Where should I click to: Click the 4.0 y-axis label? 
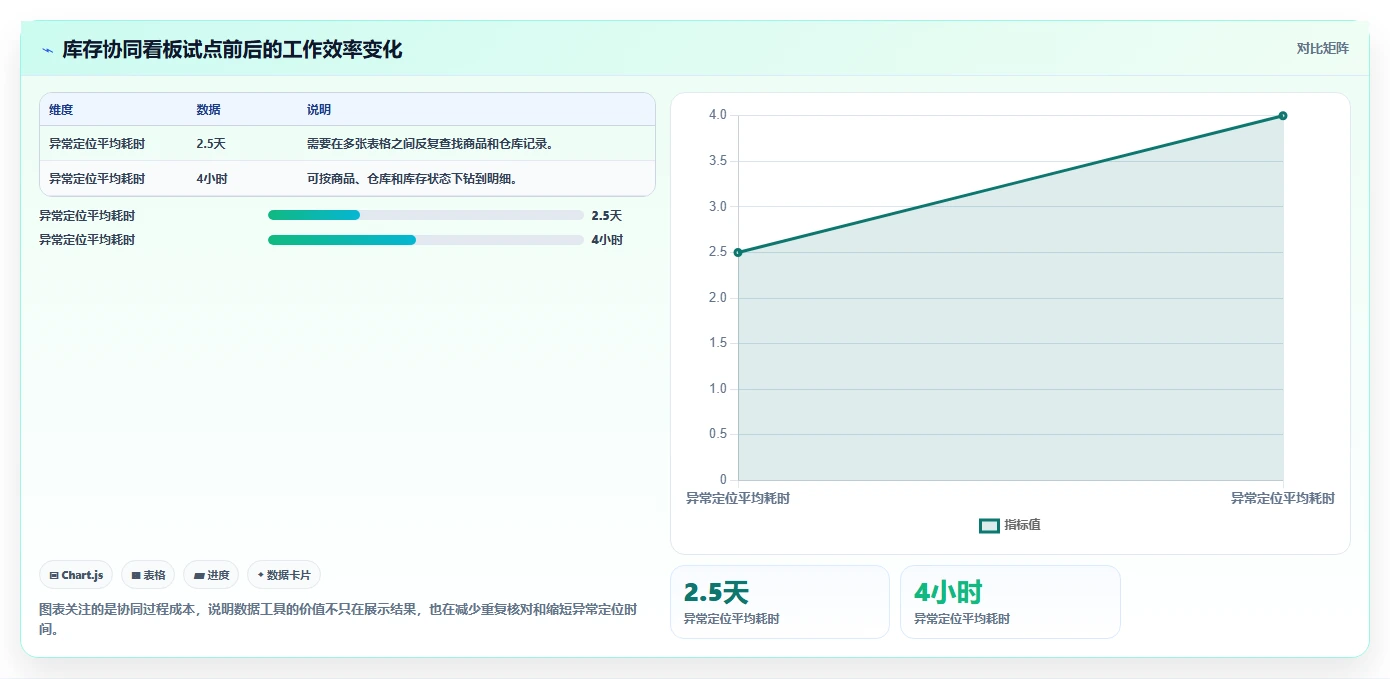click(718, 115)
